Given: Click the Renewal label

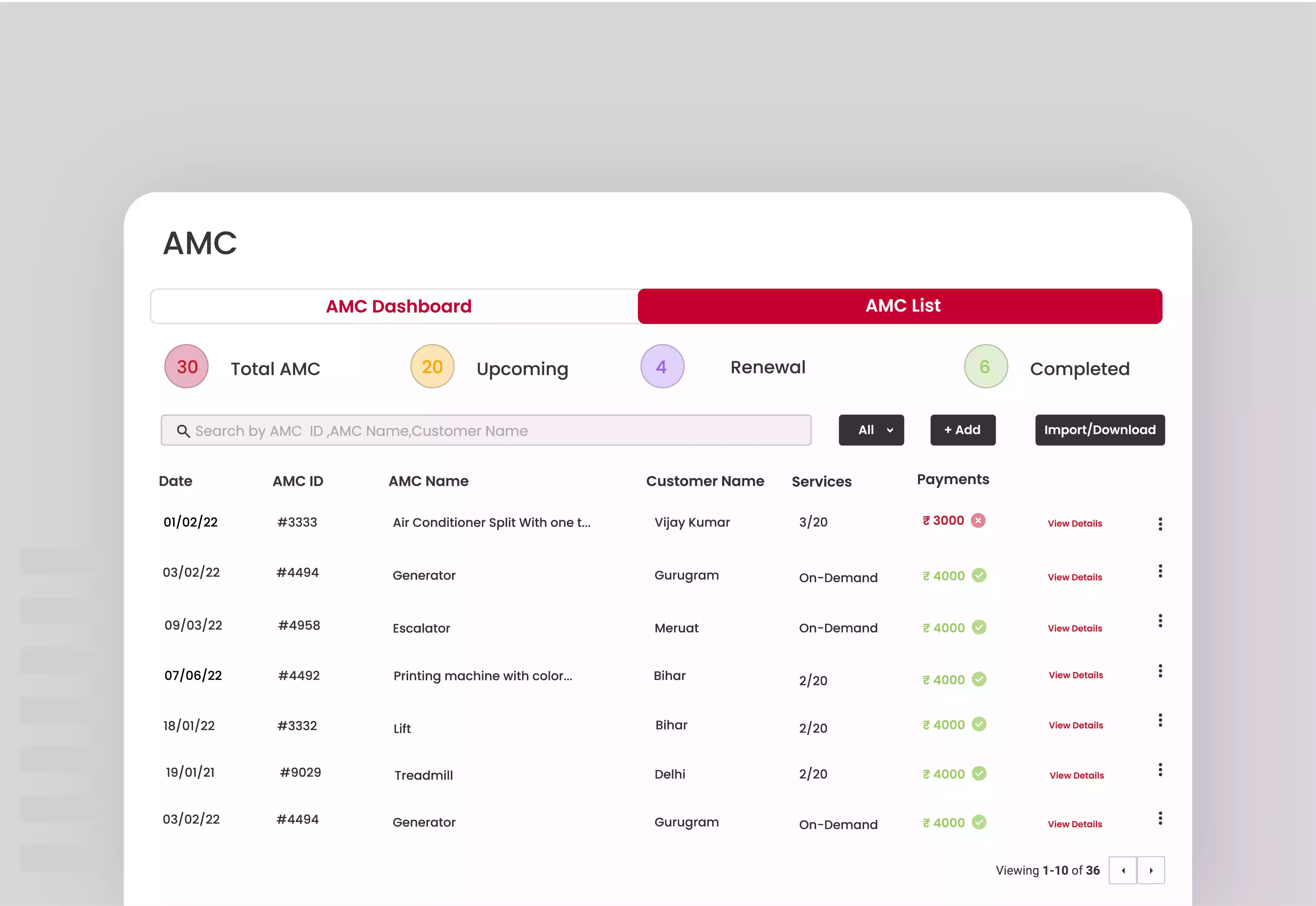Looking at the screenshot, I should click(768, 367).
